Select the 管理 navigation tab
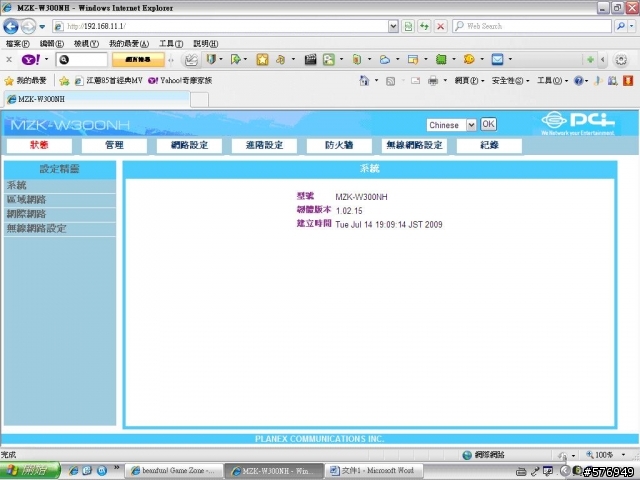Screen dimensions: 640x480 114,145
